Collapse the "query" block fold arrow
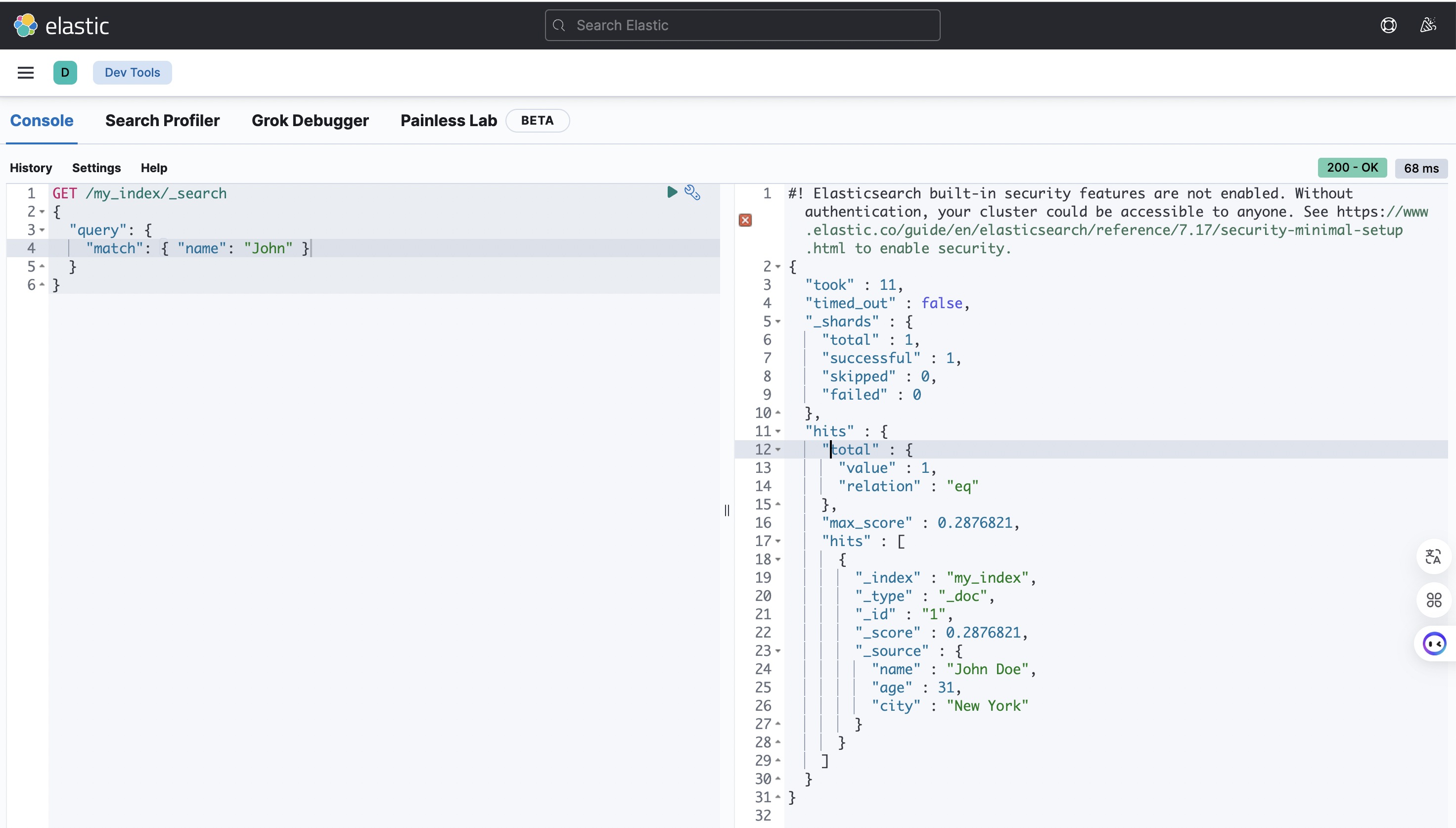This screenshot has width=1456, height=828. (x=42, y=230)
